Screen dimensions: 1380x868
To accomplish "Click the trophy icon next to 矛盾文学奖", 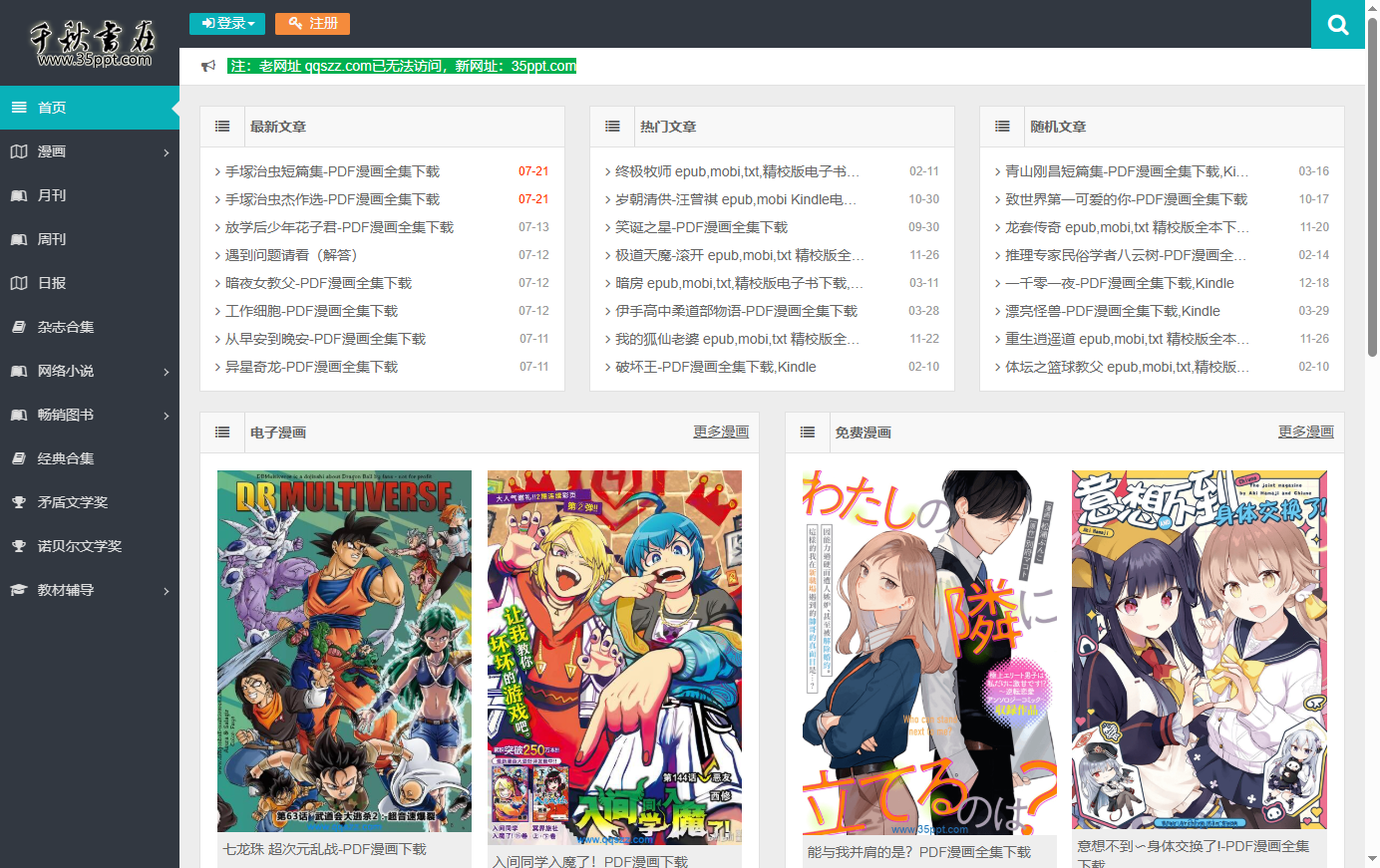I will pyautogui.click(x=19, y=502).
